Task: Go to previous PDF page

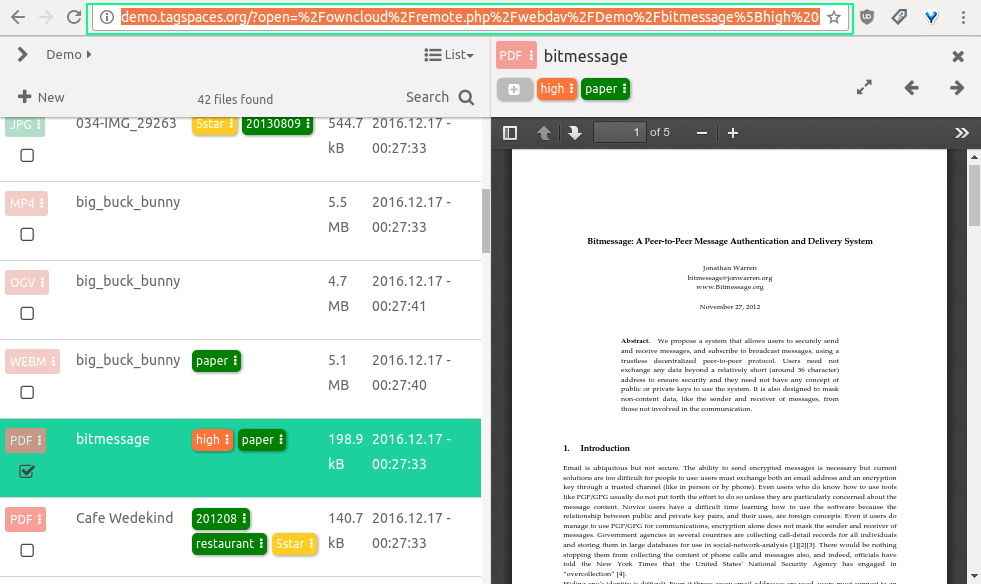Action: (x=544, y=133)
